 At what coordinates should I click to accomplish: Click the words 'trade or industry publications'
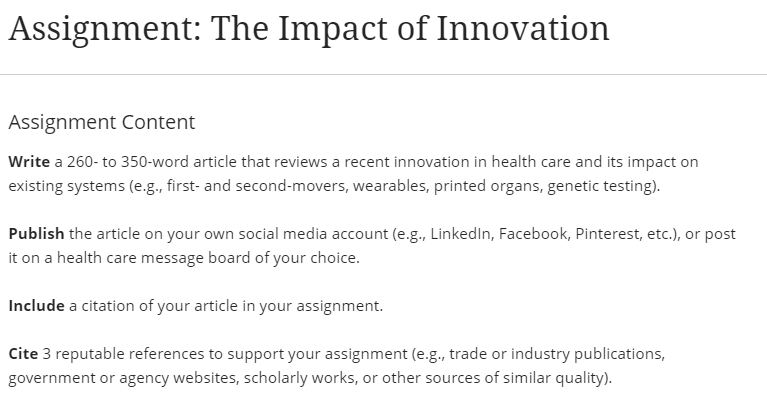pyautogui.click(x=556, y=353)
